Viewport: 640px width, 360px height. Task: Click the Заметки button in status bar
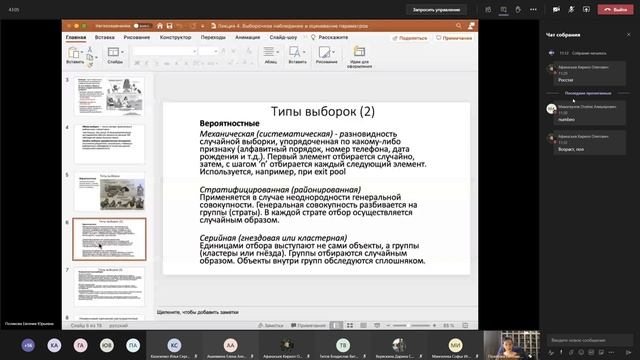pyautogui.click(x=271, y=325)
